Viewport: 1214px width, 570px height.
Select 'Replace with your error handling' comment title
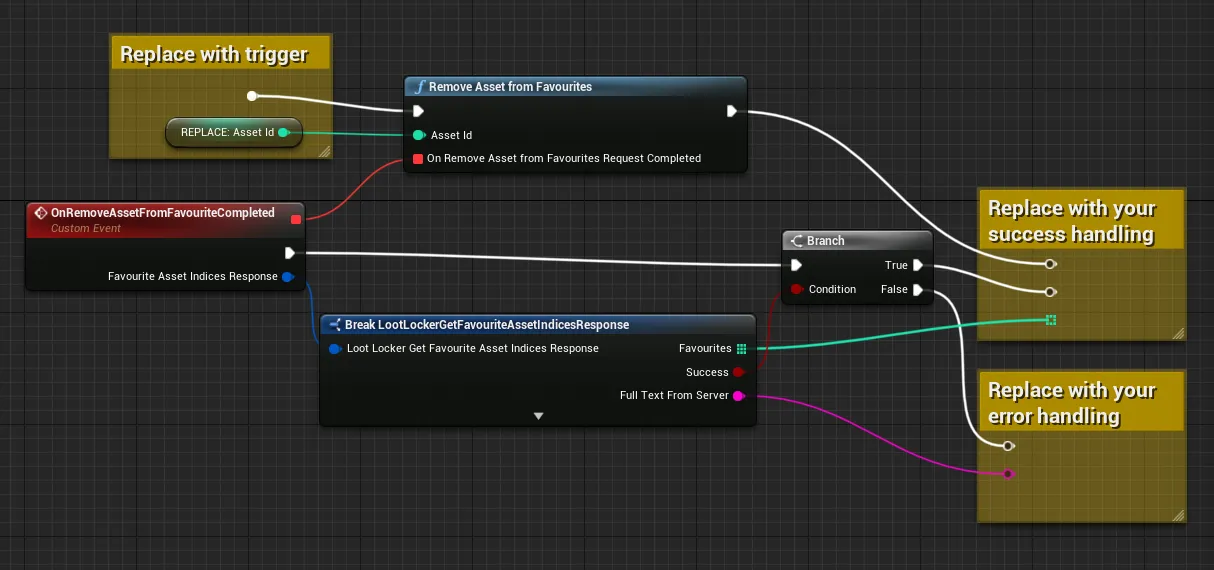(1072, 403)
